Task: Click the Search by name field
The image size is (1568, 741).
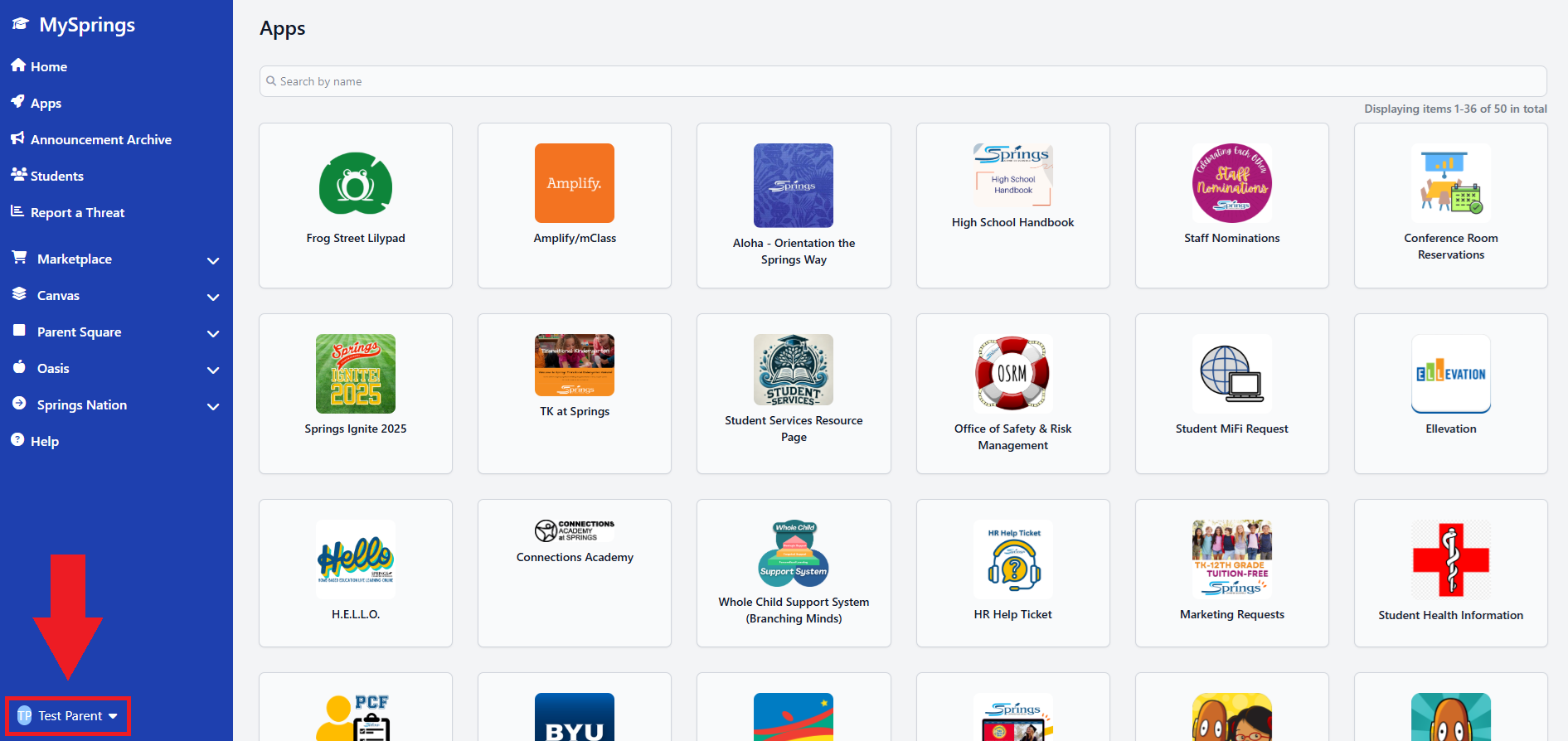Action: click(902, 81)
